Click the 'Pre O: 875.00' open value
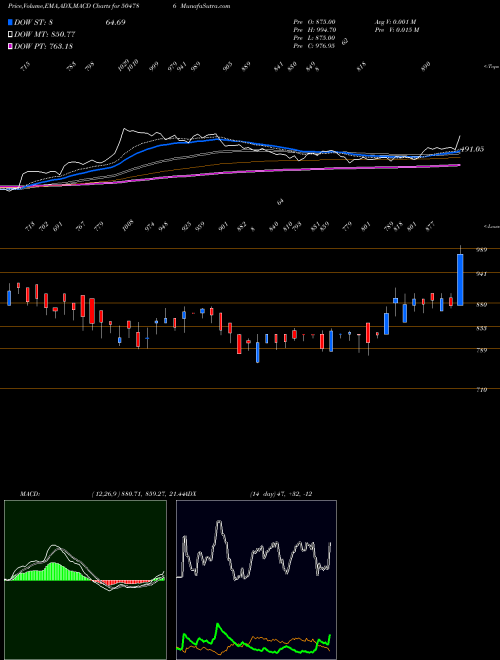Screen dimensions: 500x660 click(x=314, y=22)
